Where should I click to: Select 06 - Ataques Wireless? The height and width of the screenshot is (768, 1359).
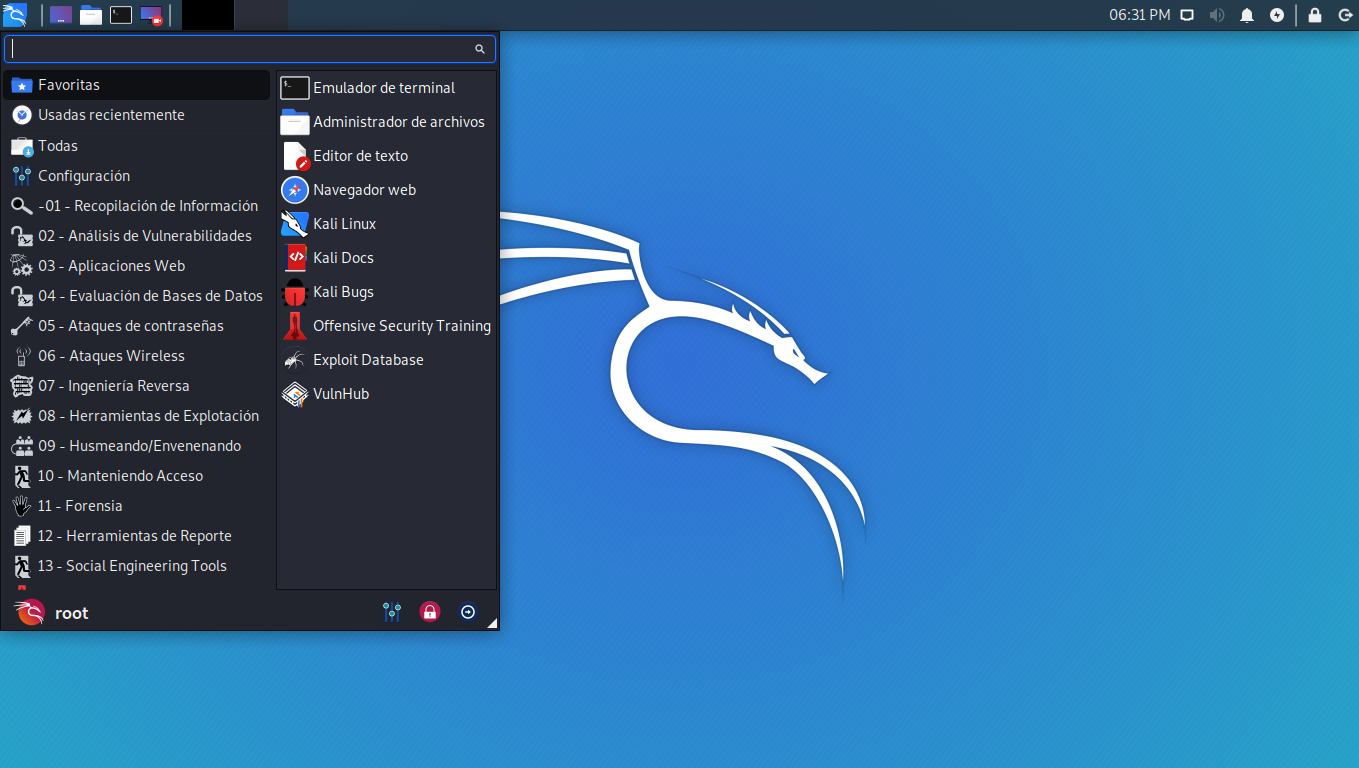point(137,355)
